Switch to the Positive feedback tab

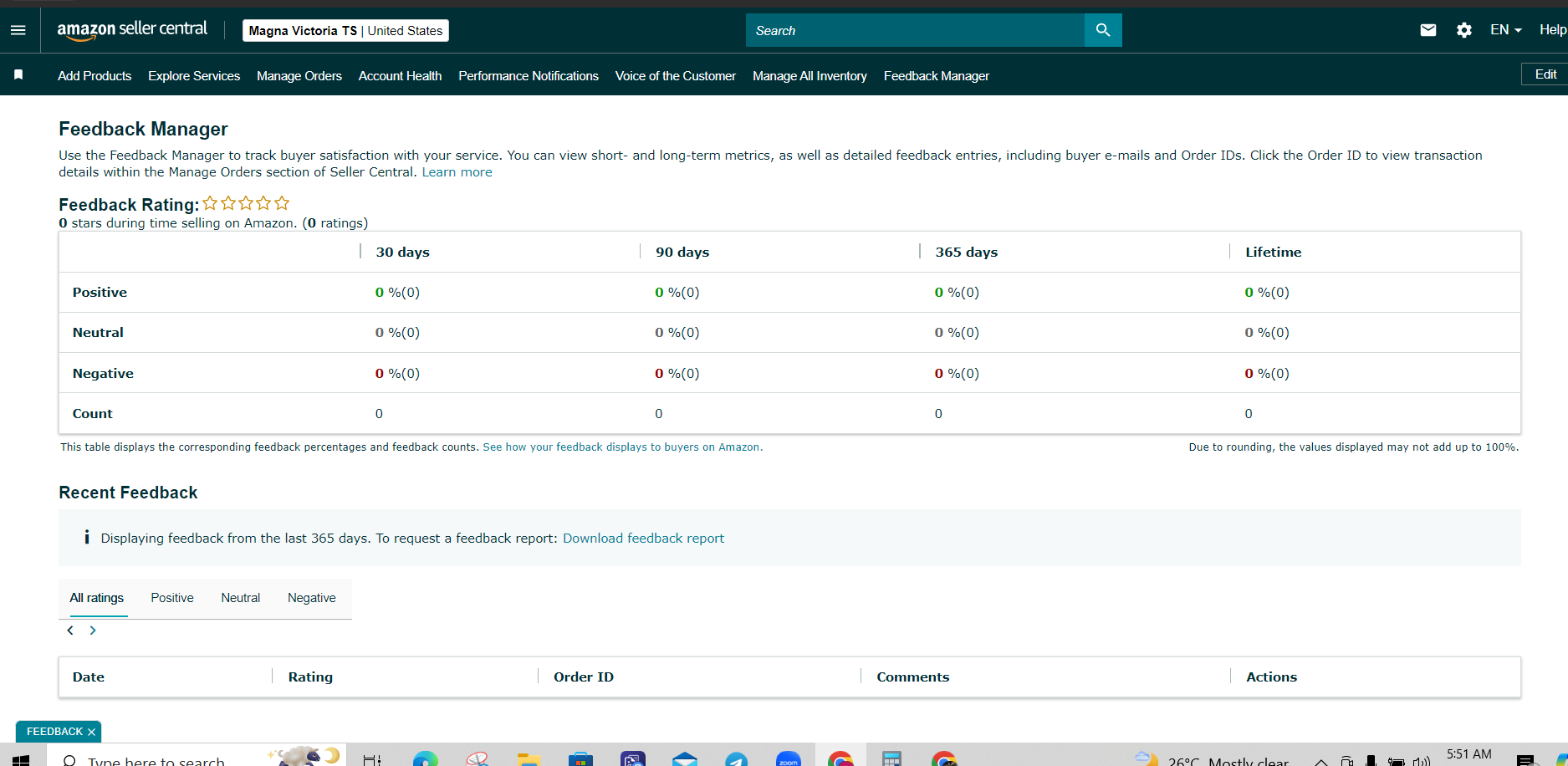click(x=172, y=598)
